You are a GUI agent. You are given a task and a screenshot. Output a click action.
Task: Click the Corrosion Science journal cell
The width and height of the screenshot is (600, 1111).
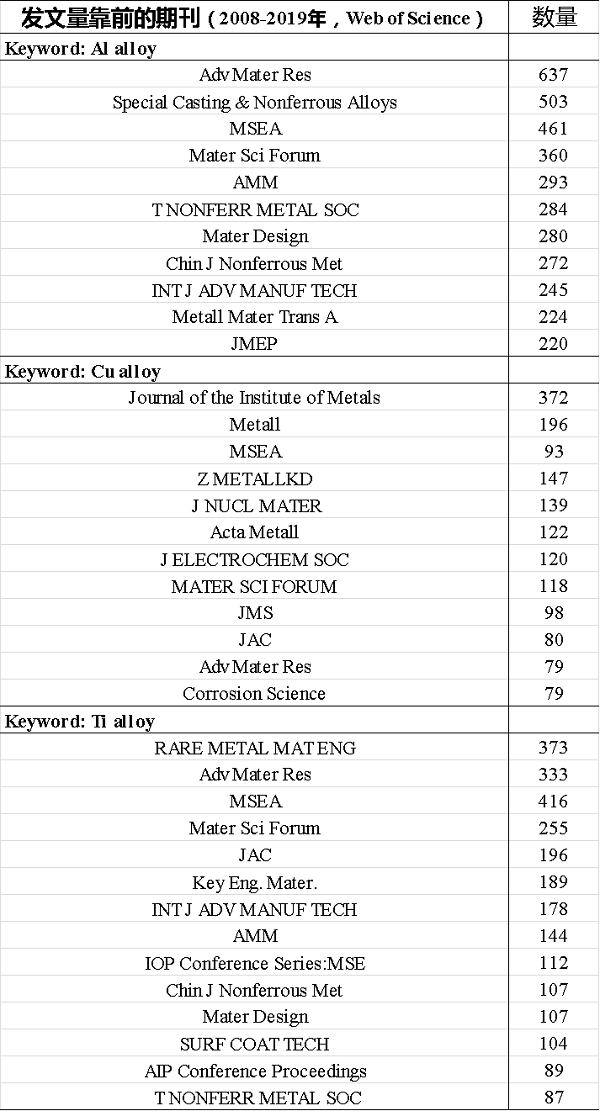(254, 694)
